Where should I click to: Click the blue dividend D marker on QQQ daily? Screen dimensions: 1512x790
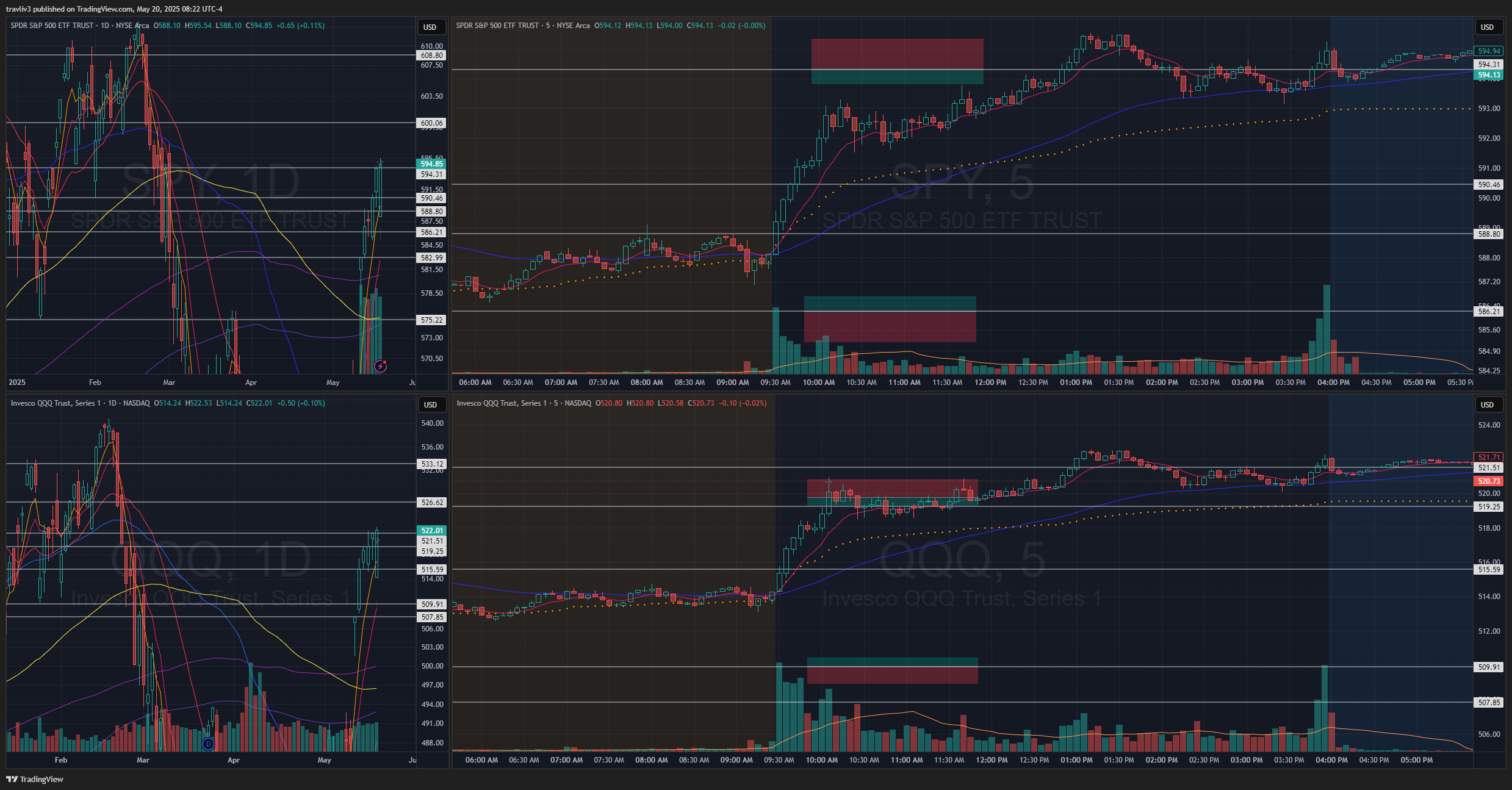coord(208,744)
